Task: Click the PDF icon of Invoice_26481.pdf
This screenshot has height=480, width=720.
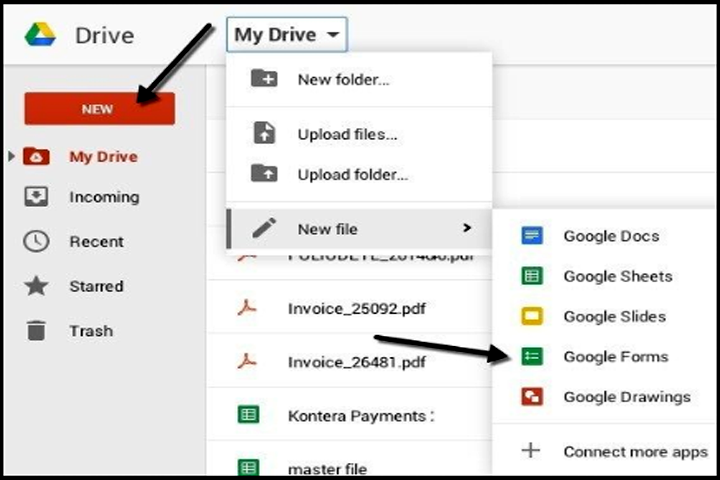Action: (x=247, y=361)
